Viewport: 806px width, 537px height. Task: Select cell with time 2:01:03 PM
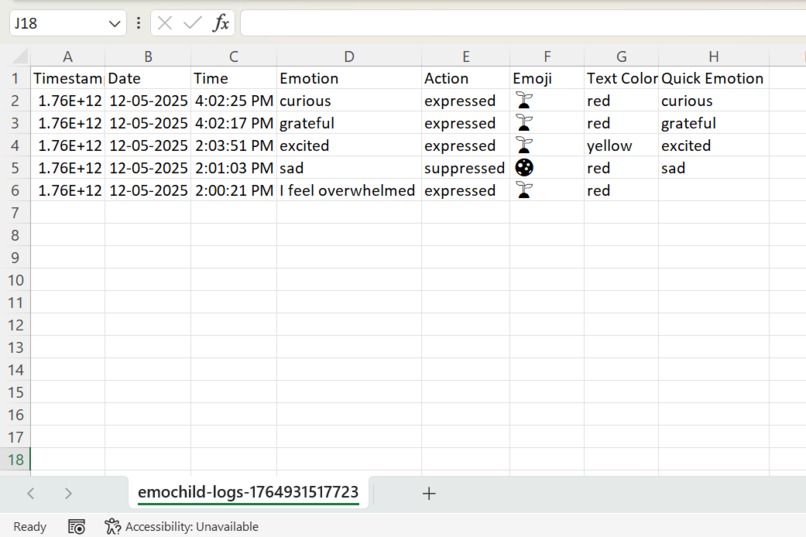233,168
